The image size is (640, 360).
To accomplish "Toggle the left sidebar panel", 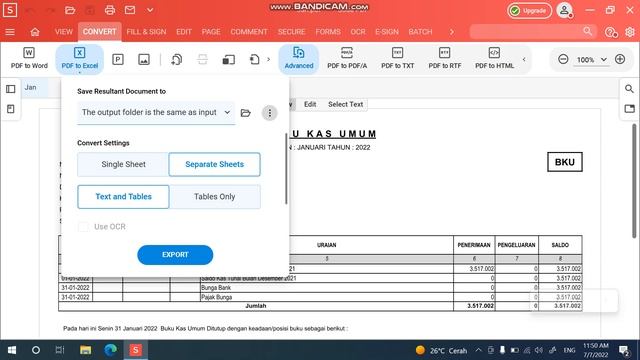I will coord(11,89).
